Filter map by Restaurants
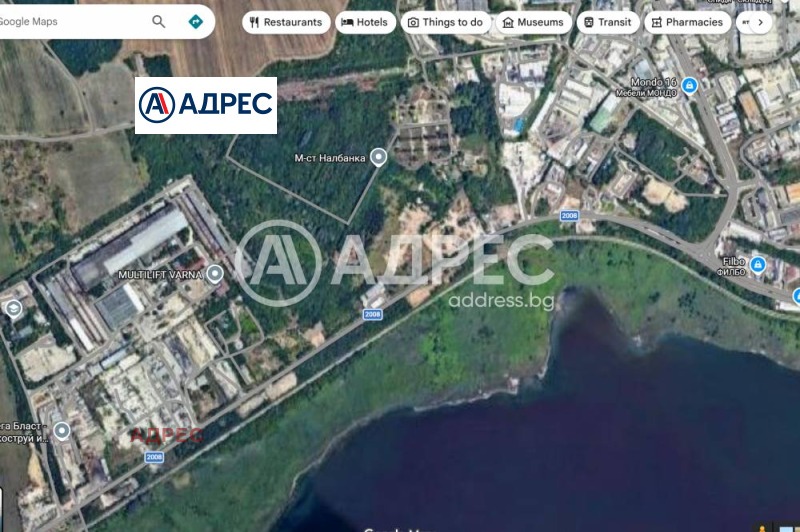This screenshot has width=800, height=532. [286, 22]
